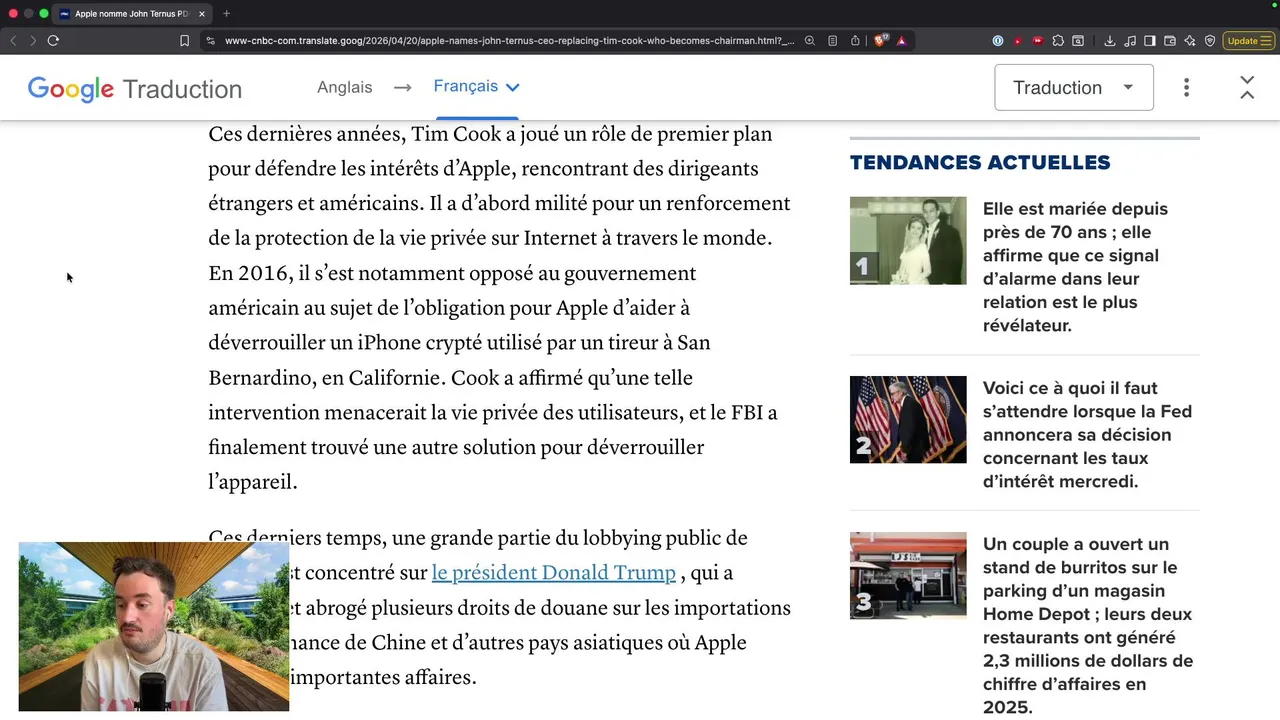Screen dimensions: 1280x720
Task: Bookmark this page via bookmark icon
Action: [x=184, y=41]
